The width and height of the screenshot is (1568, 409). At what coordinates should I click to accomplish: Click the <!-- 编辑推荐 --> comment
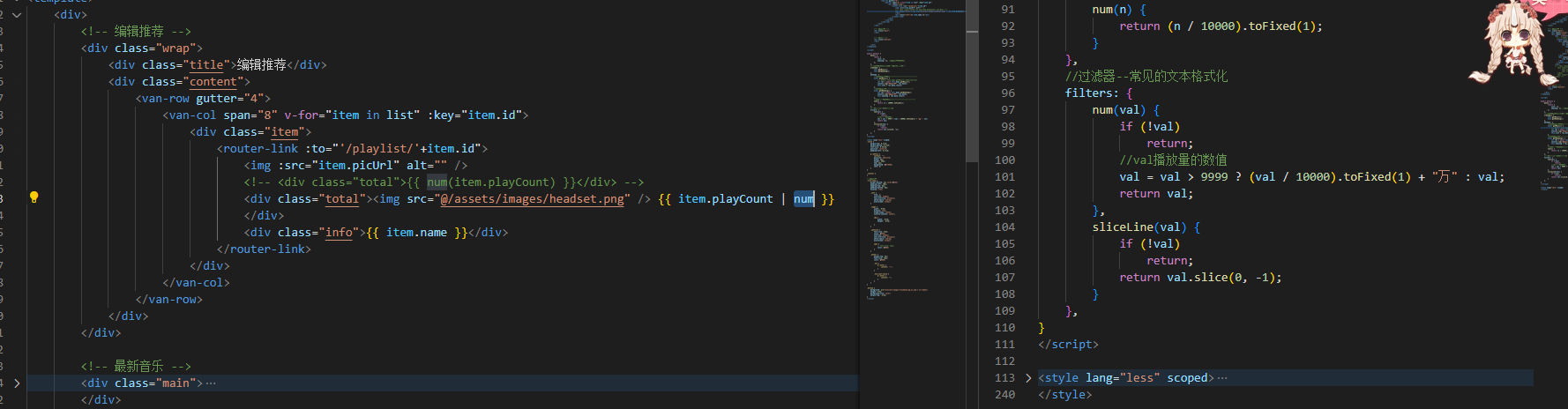pos(136,31)
